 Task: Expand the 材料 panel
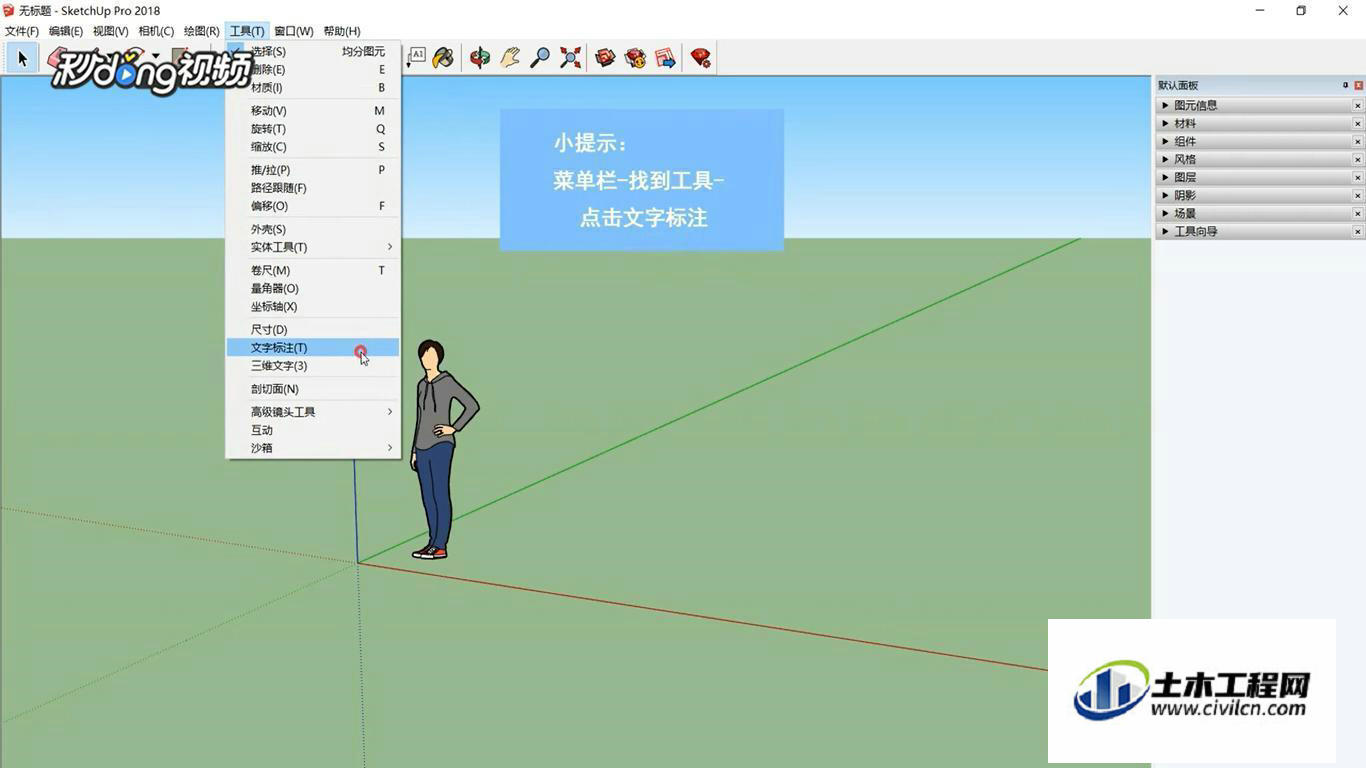point(1165,123)
